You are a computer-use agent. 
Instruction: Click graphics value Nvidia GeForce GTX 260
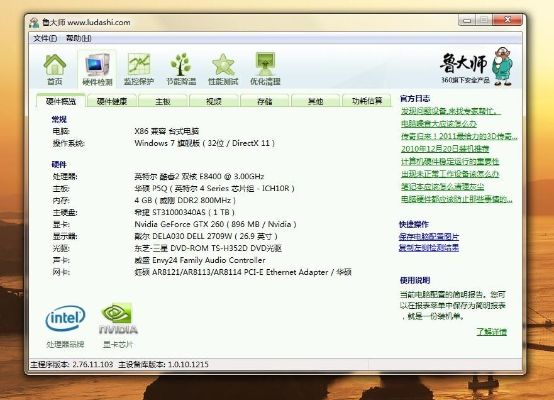point(215,224)
